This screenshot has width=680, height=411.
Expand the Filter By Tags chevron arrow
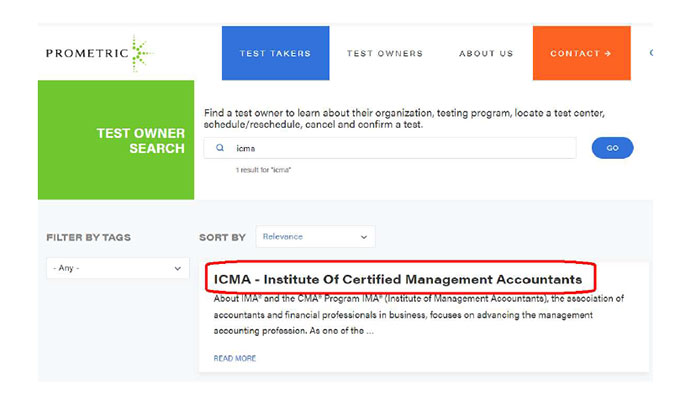[x=178, y=268]
